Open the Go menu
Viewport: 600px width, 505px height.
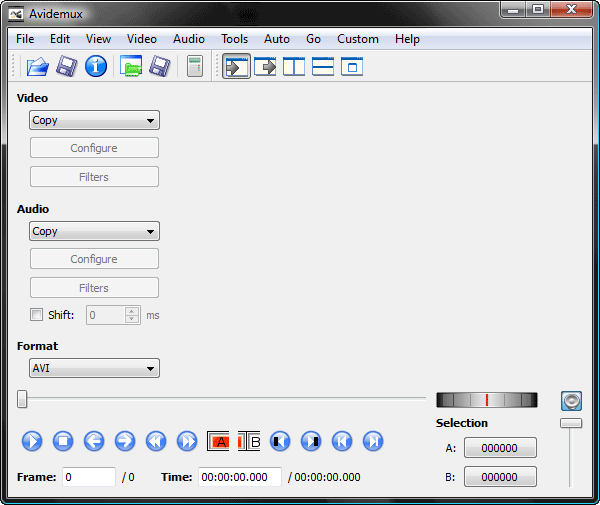pos(313,39)
